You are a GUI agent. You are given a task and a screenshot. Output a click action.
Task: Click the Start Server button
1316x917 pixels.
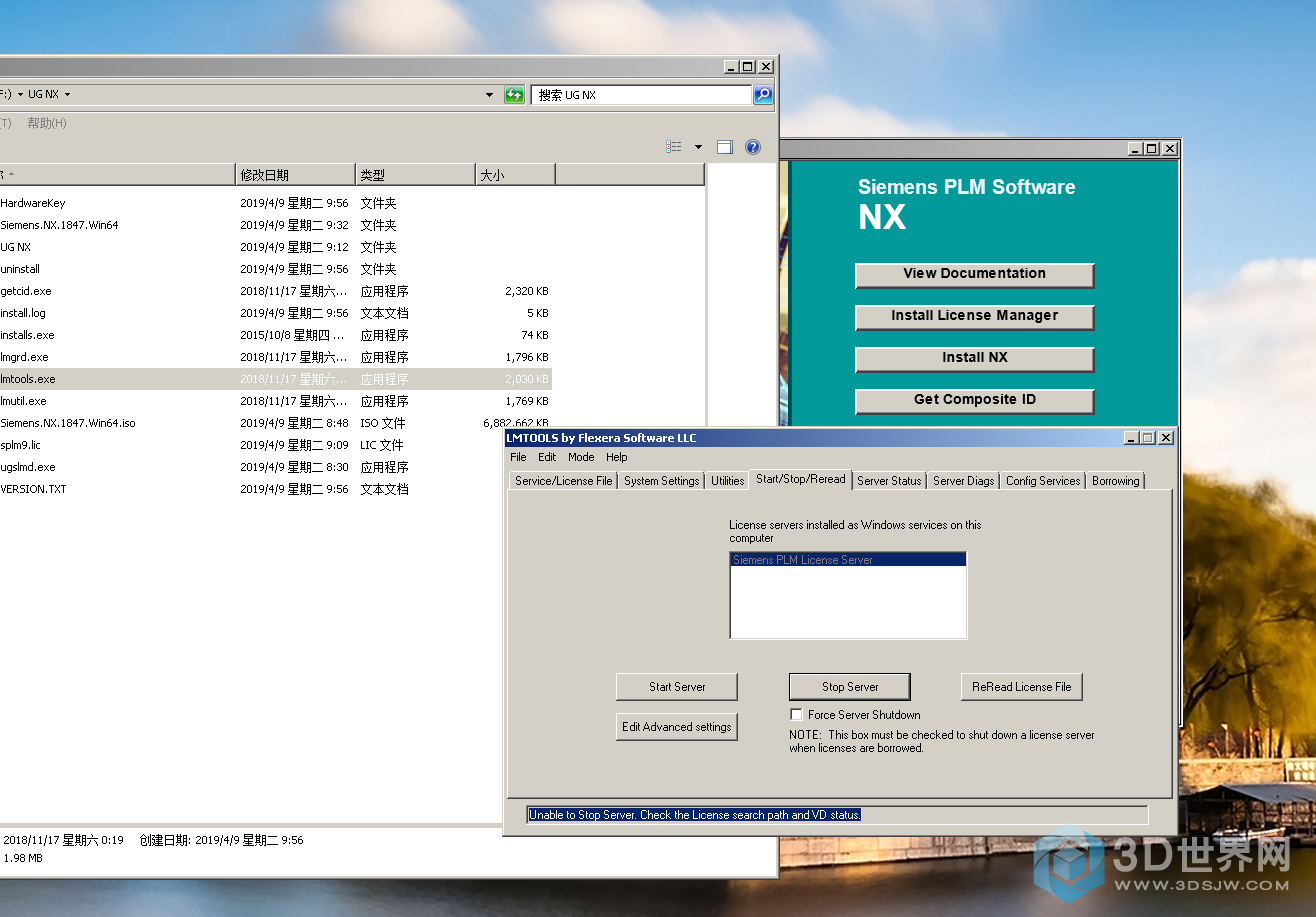click(x=677, y=687)
